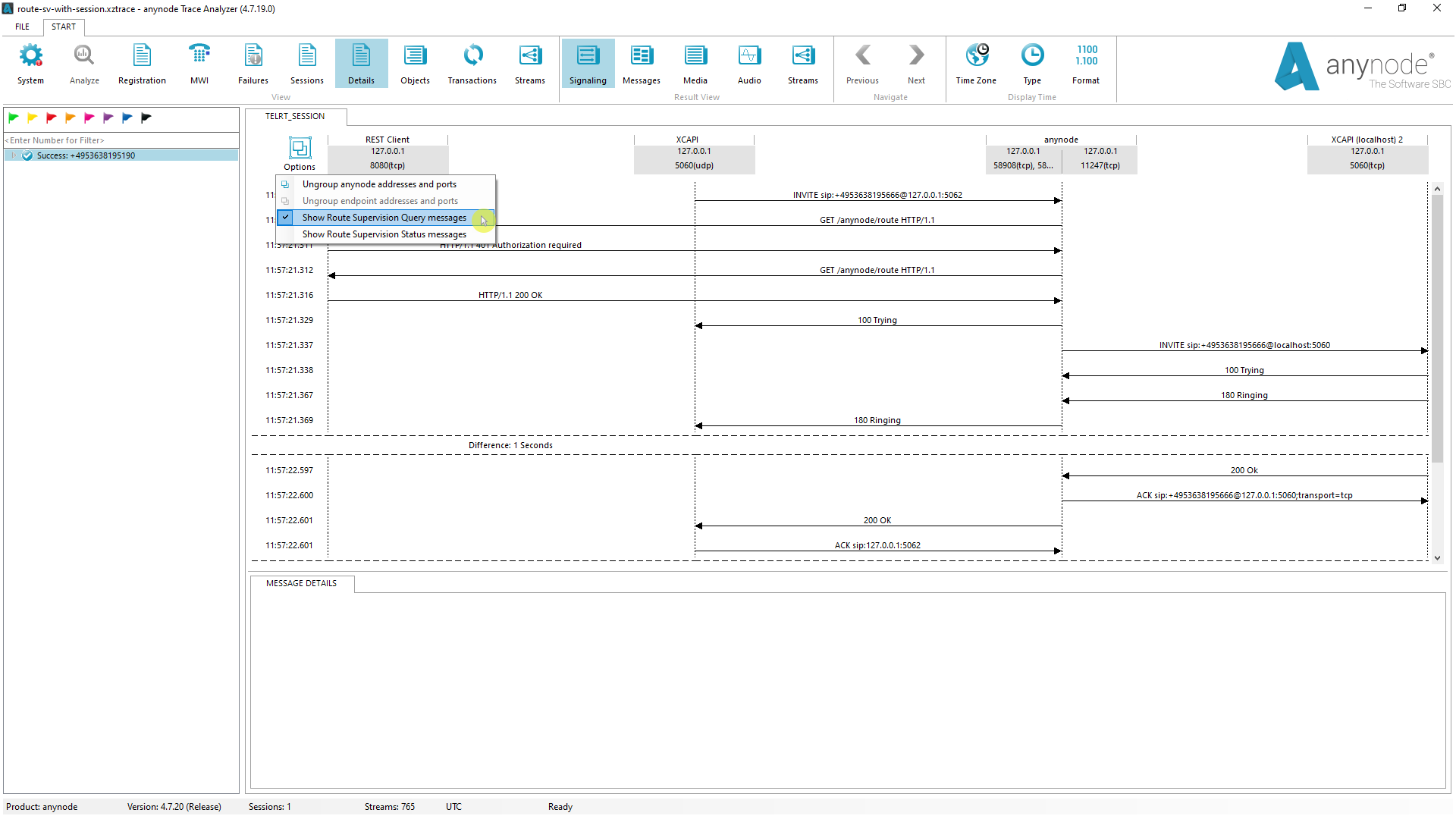Open the Audio result view
The height and width of the screenshot is (819, 1456).
[749, 64]
